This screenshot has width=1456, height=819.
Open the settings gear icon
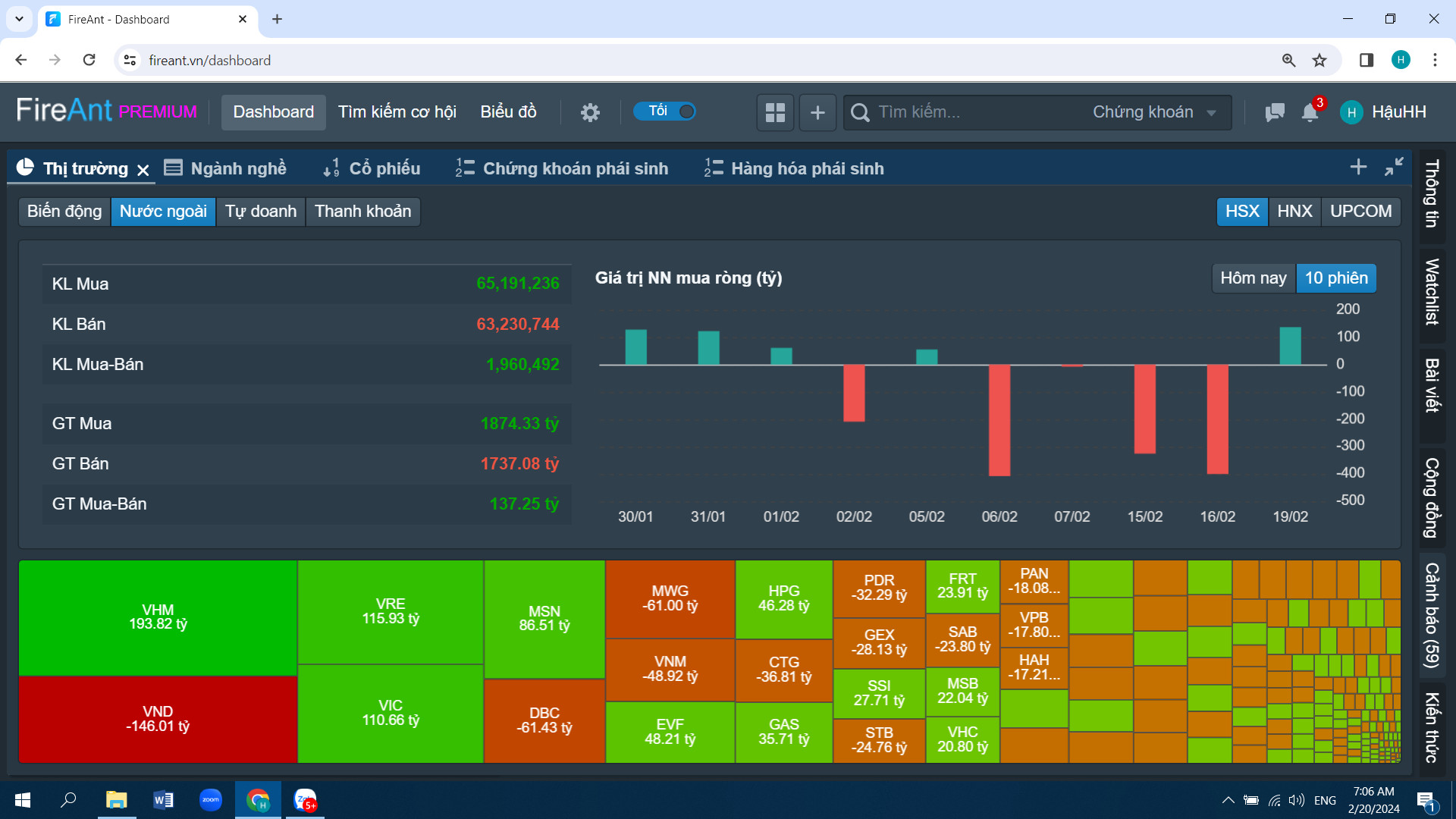(590, 112)
